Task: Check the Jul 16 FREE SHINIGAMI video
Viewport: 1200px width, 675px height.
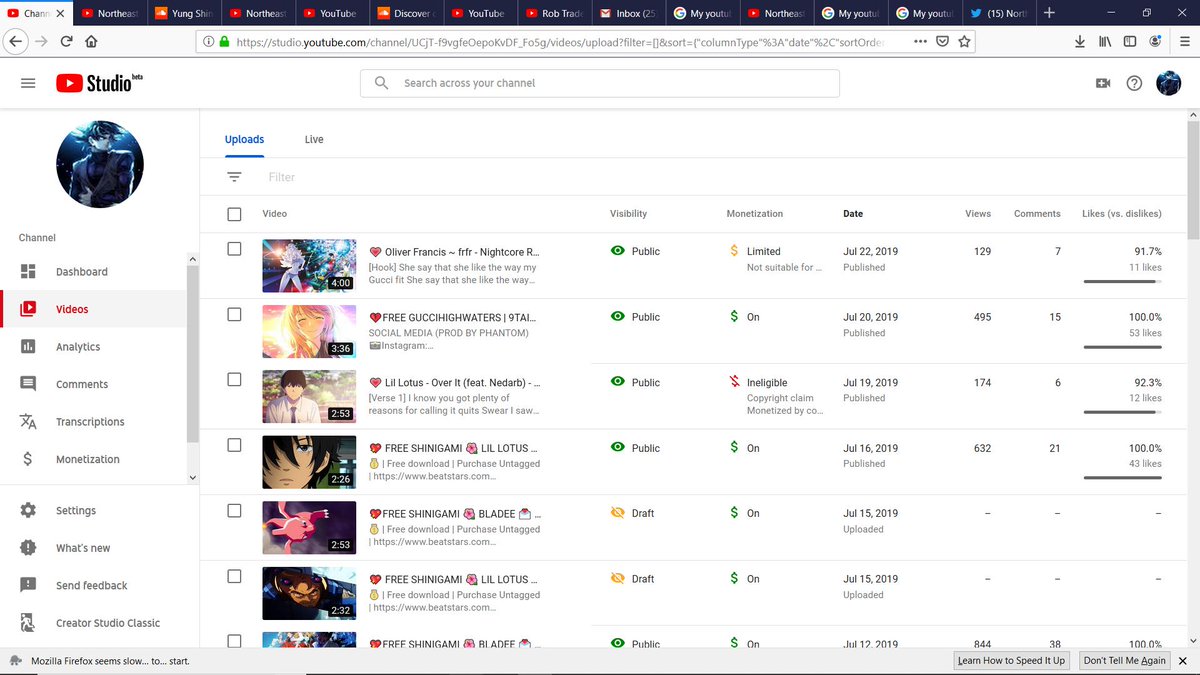Action: (x=234, y=445)
